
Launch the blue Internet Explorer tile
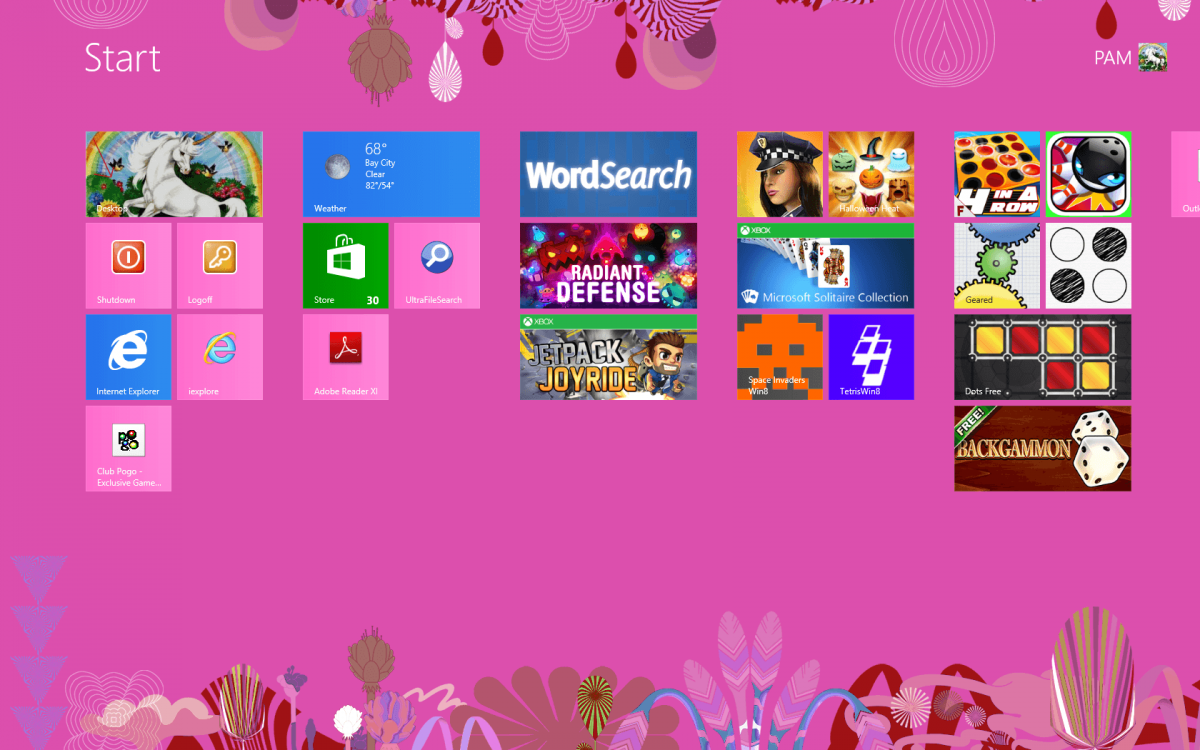(128, 357)
